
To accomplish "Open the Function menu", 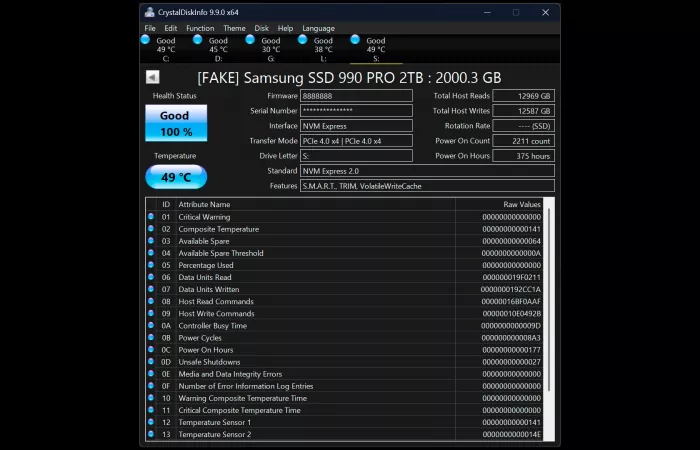I will click(200, 28).
